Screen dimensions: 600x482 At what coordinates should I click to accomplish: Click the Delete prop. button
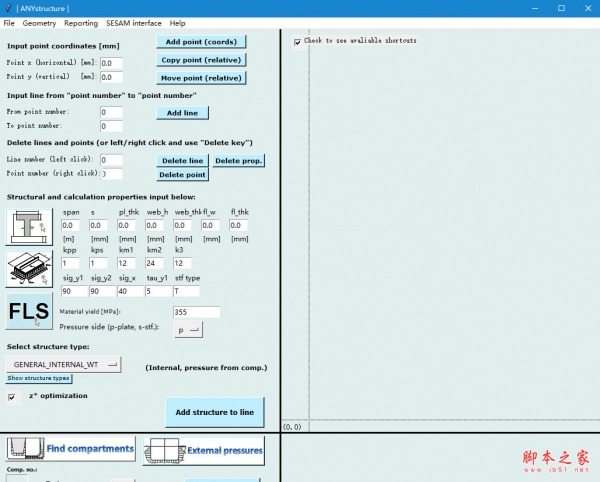[x=238, y=161]
